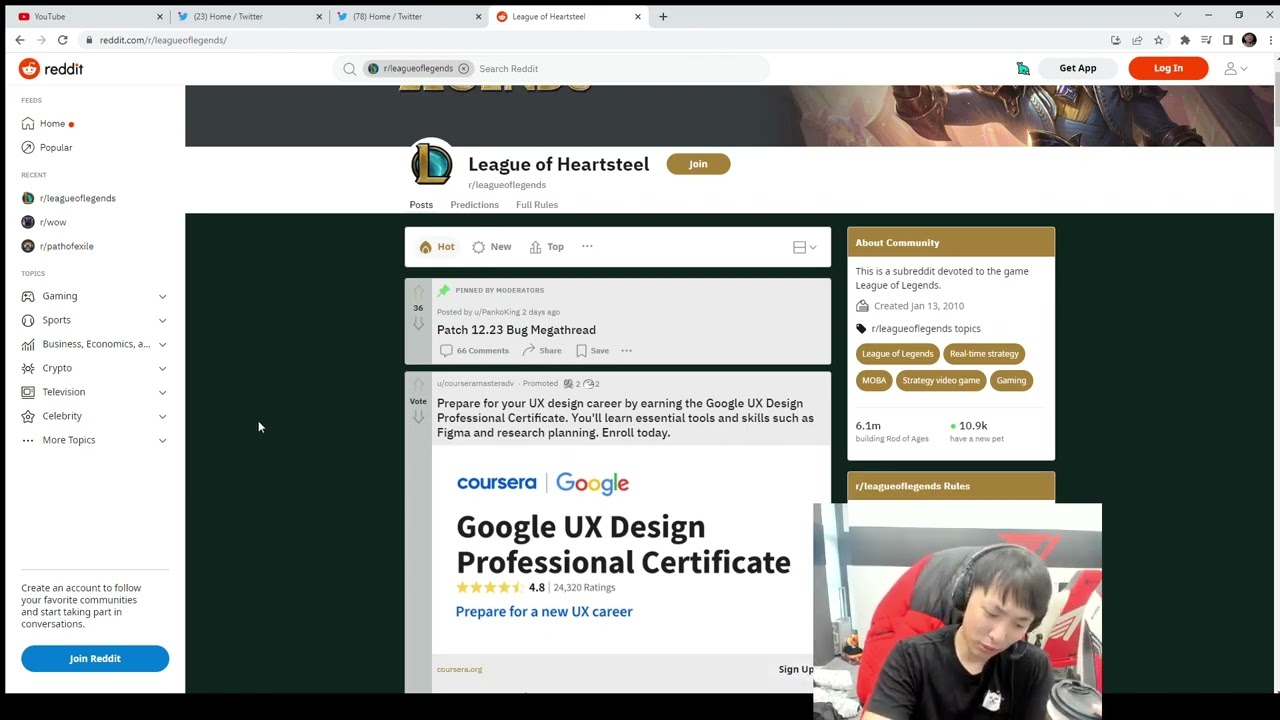This screenshot has height=720, width=1280.
Task: Open the post layout view dropdown
Action: (x=805, y=247)
